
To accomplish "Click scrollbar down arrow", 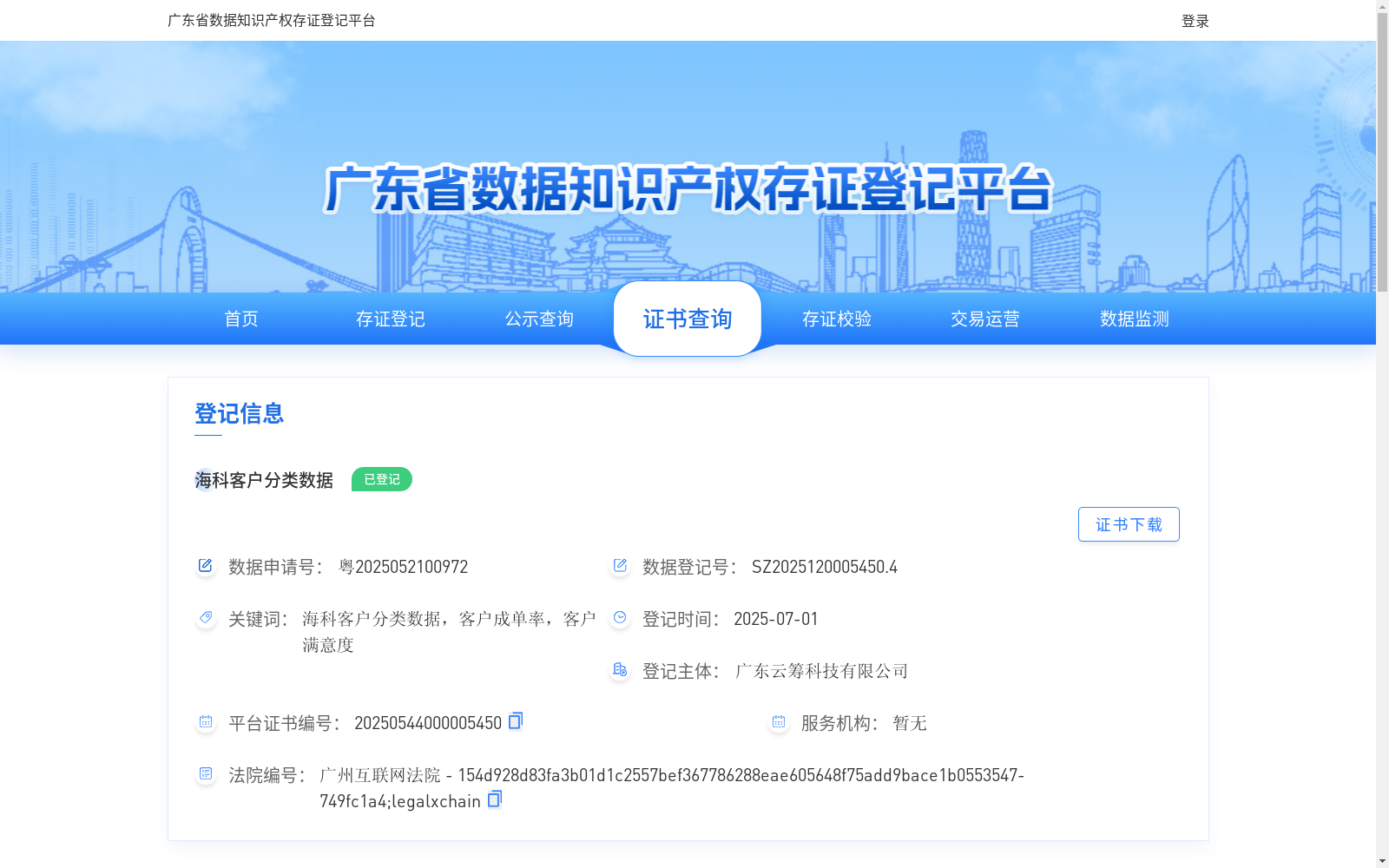I will tap(1382, 861).
